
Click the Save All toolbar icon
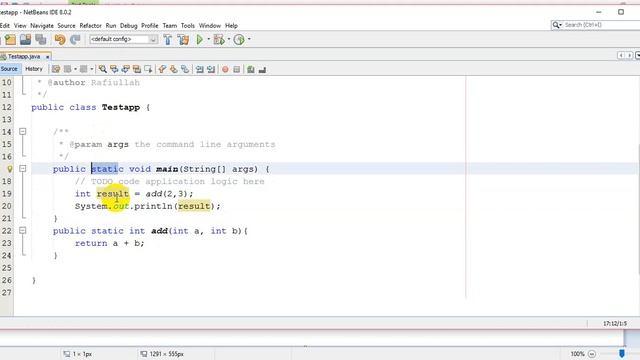41,40
